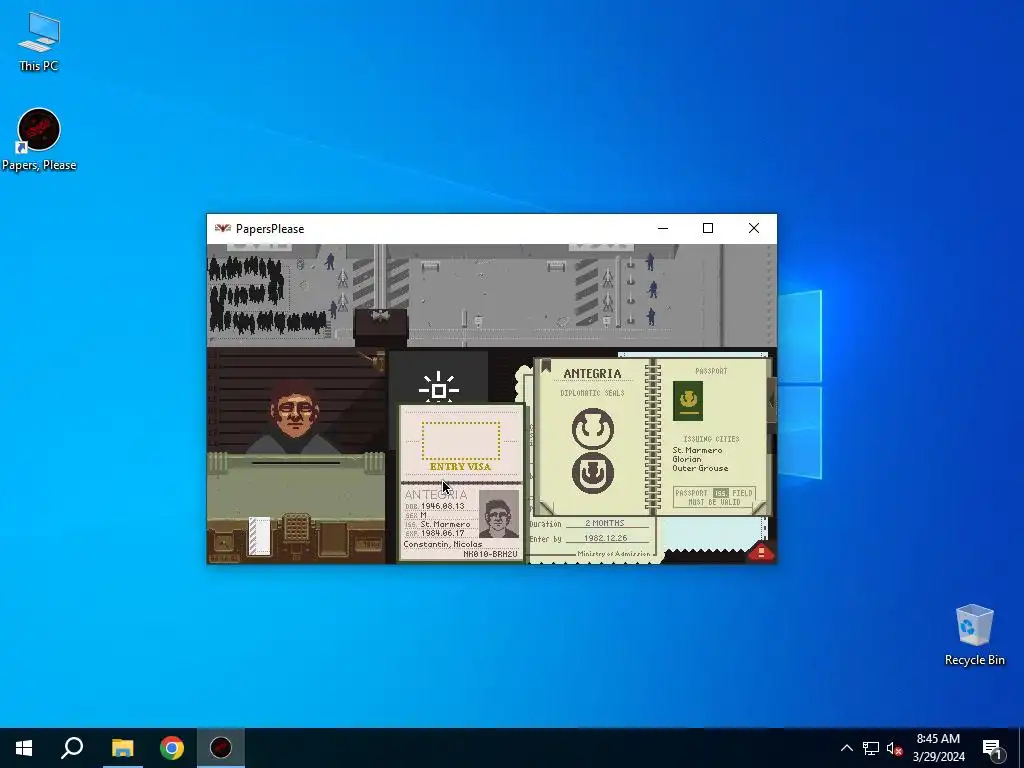Click the ANTEGRIA heading in rulebook
The height and width of the screenshot is (768, 1024).
(592, 374)
